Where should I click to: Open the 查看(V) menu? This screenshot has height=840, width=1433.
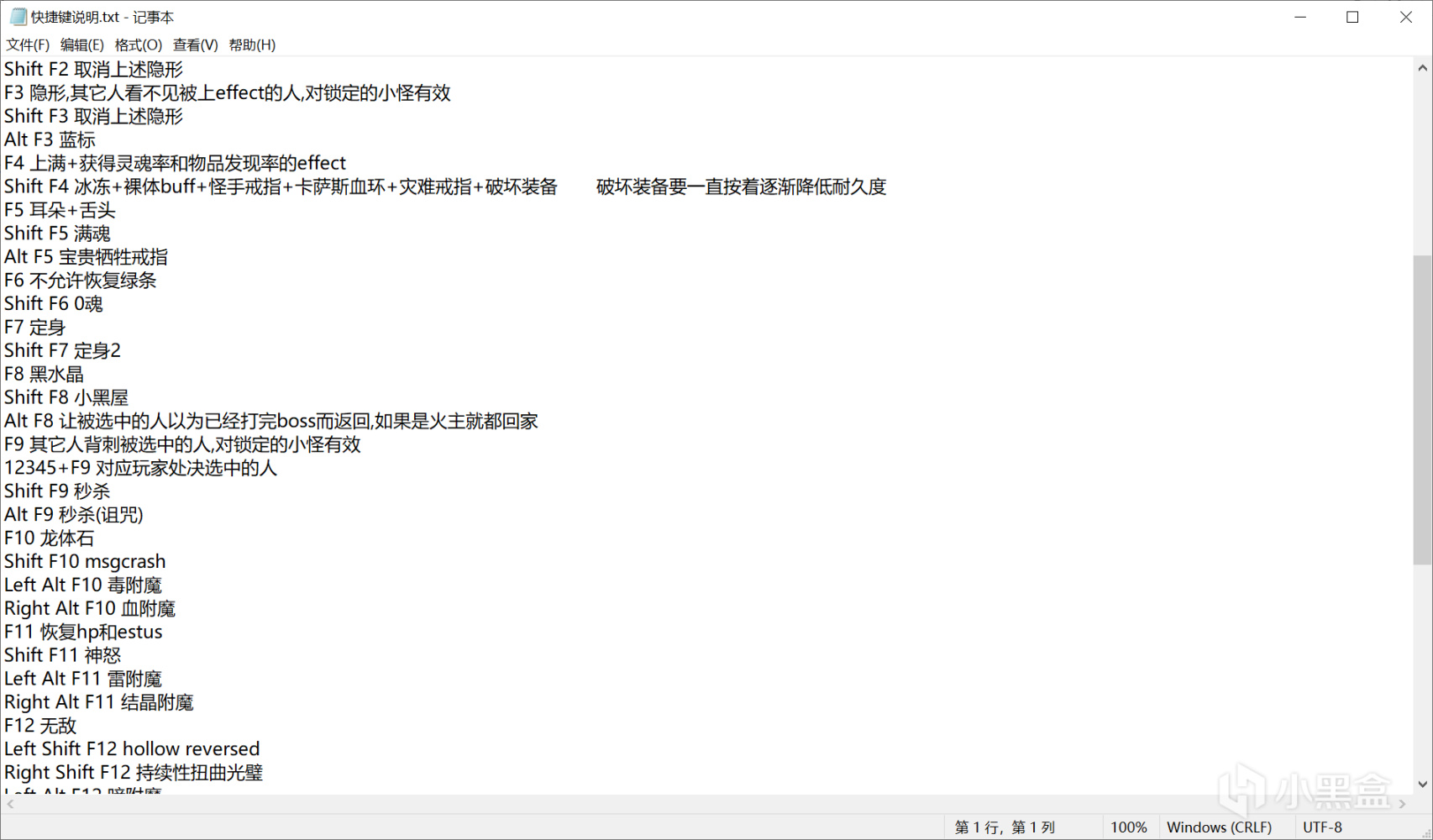tap(196, 45)
